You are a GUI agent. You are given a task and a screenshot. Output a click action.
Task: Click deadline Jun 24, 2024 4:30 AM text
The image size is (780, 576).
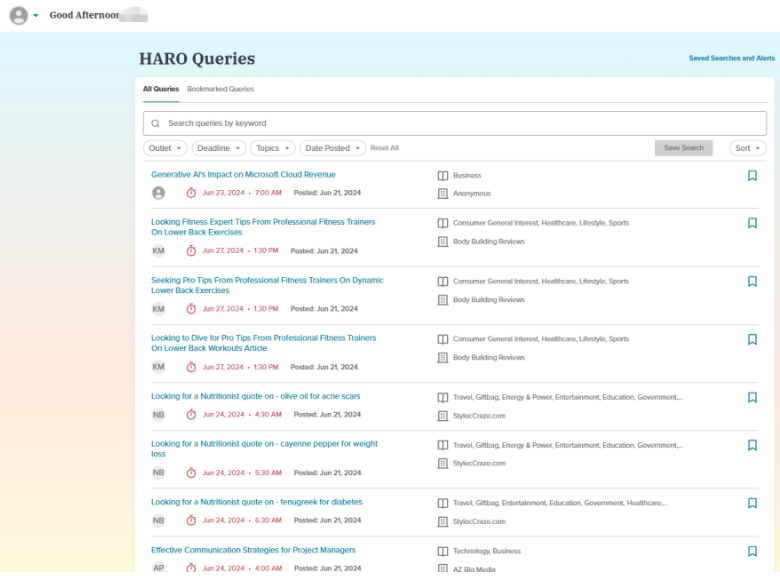click(x=242, y=414)
